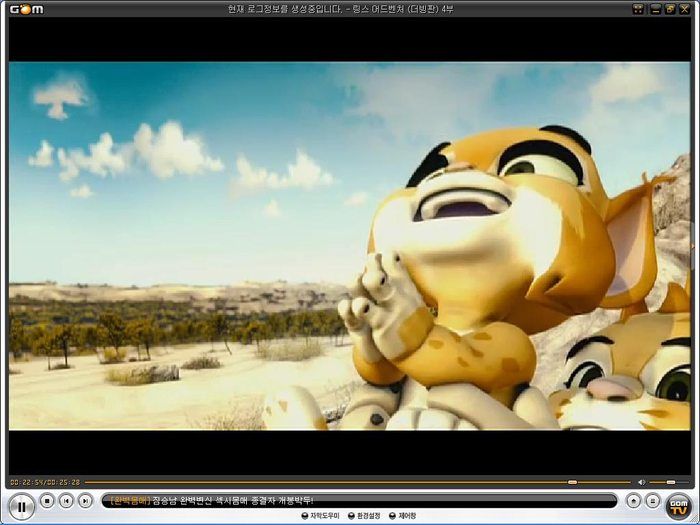Toggle the elapsed time display
The width and height of the screenshot is (700, 525).
tap(45, 482)
